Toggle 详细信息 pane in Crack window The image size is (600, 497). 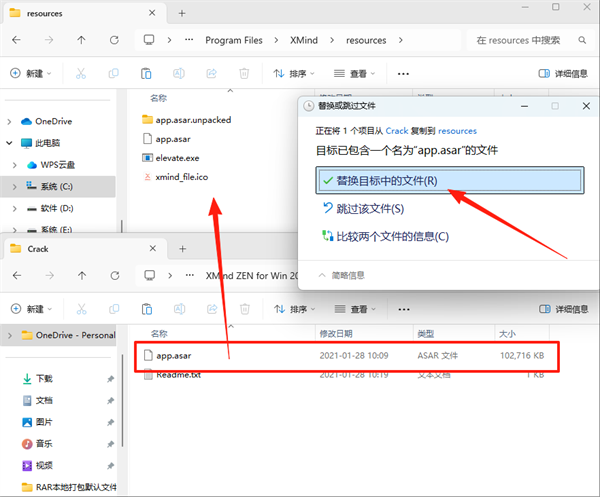click(x=564, y=309)
